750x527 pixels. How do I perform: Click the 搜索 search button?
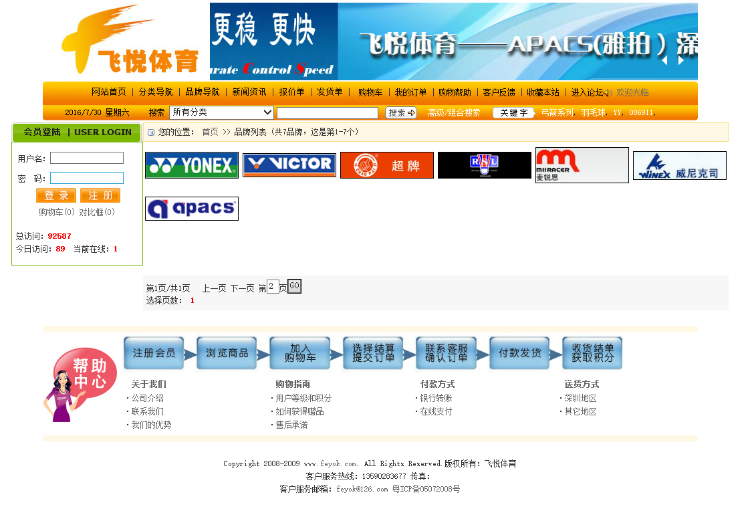[x=401, y=113]
